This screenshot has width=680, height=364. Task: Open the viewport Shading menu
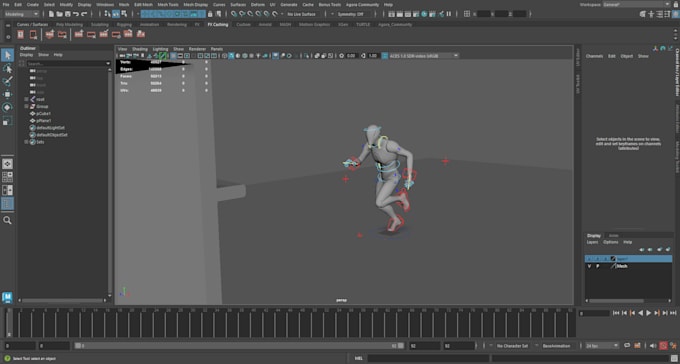click(x=140, y=49)
